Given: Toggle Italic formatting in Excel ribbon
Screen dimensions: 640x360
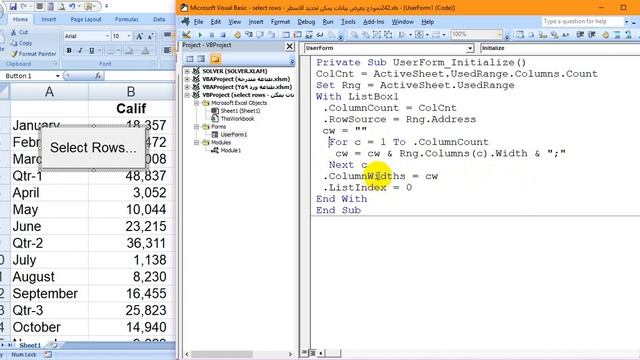Looking at the screenshot, I should 80,51.
